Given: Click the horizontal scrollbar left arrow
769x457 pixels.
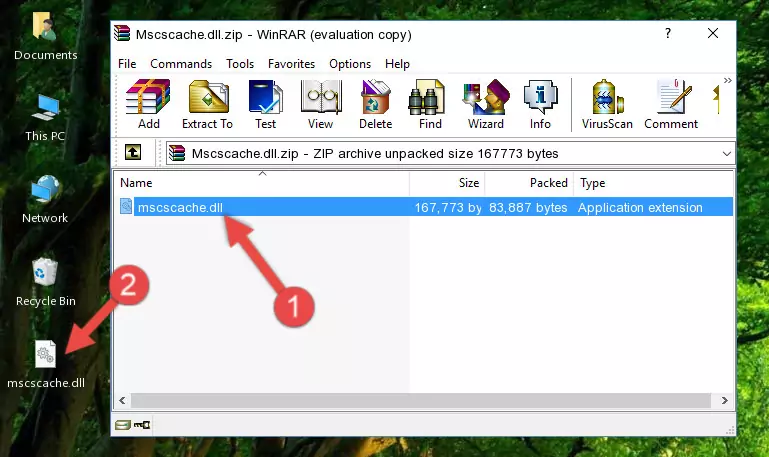Looking at the screenshot, I should point(122,401).
